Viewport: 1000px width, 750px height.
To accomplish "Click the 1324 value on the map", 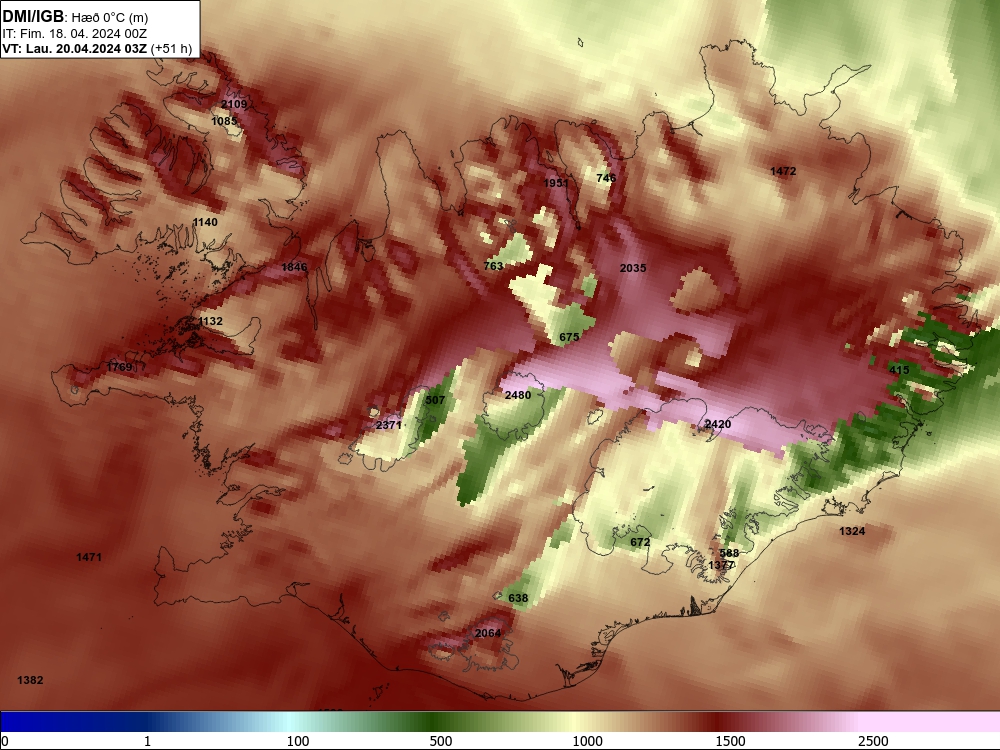I will (x=852, y=531).
